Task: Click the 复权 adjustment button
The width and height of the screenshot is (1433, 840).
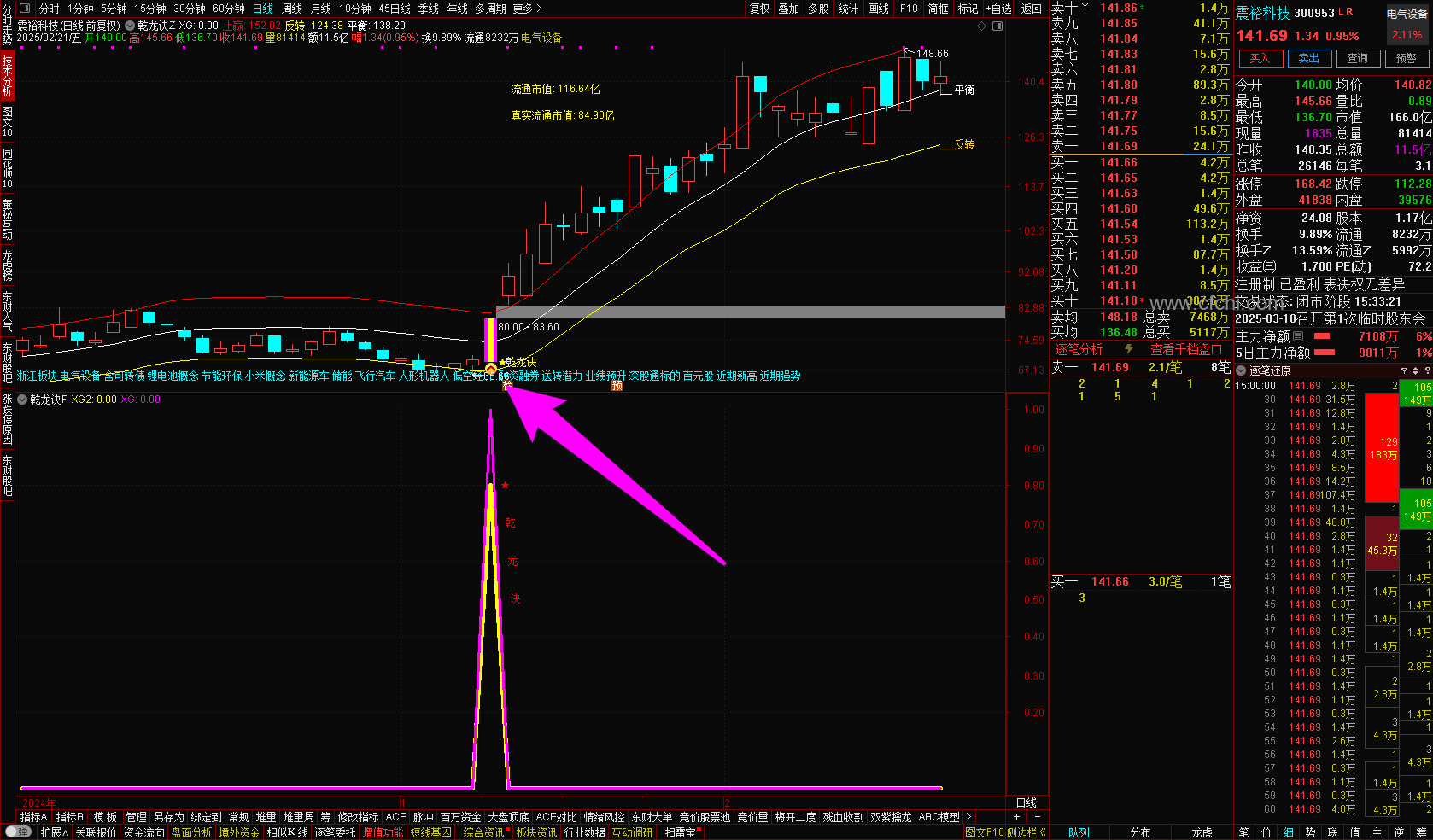Action: click(x=760, y=9)
